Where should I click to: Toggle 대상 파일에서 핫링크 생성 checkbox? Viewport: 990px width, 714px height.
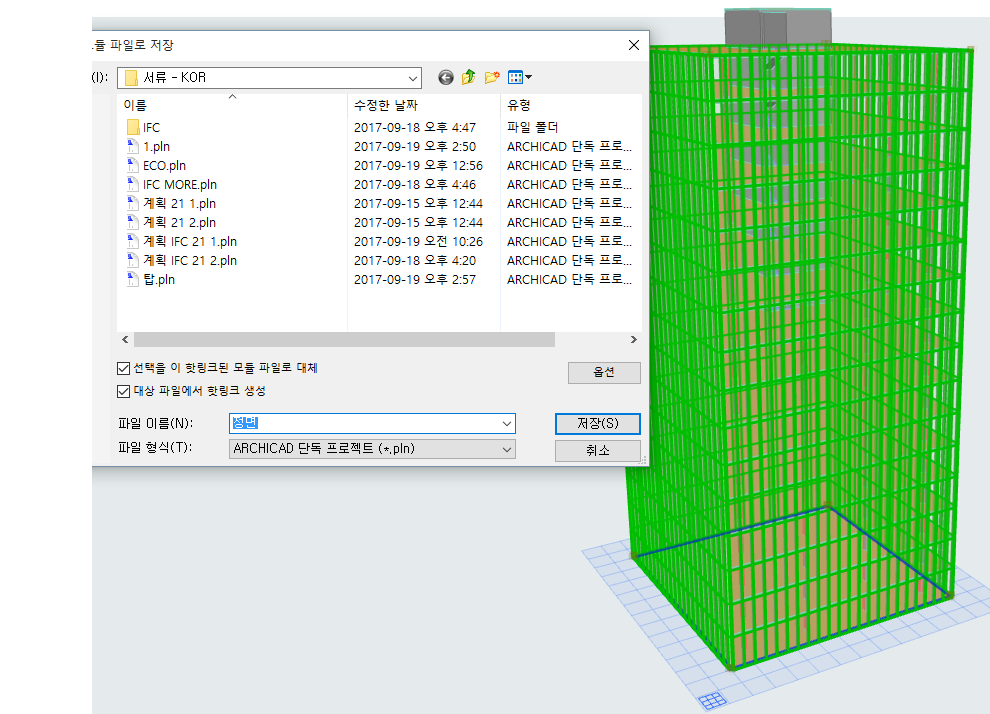coord(124,391)
